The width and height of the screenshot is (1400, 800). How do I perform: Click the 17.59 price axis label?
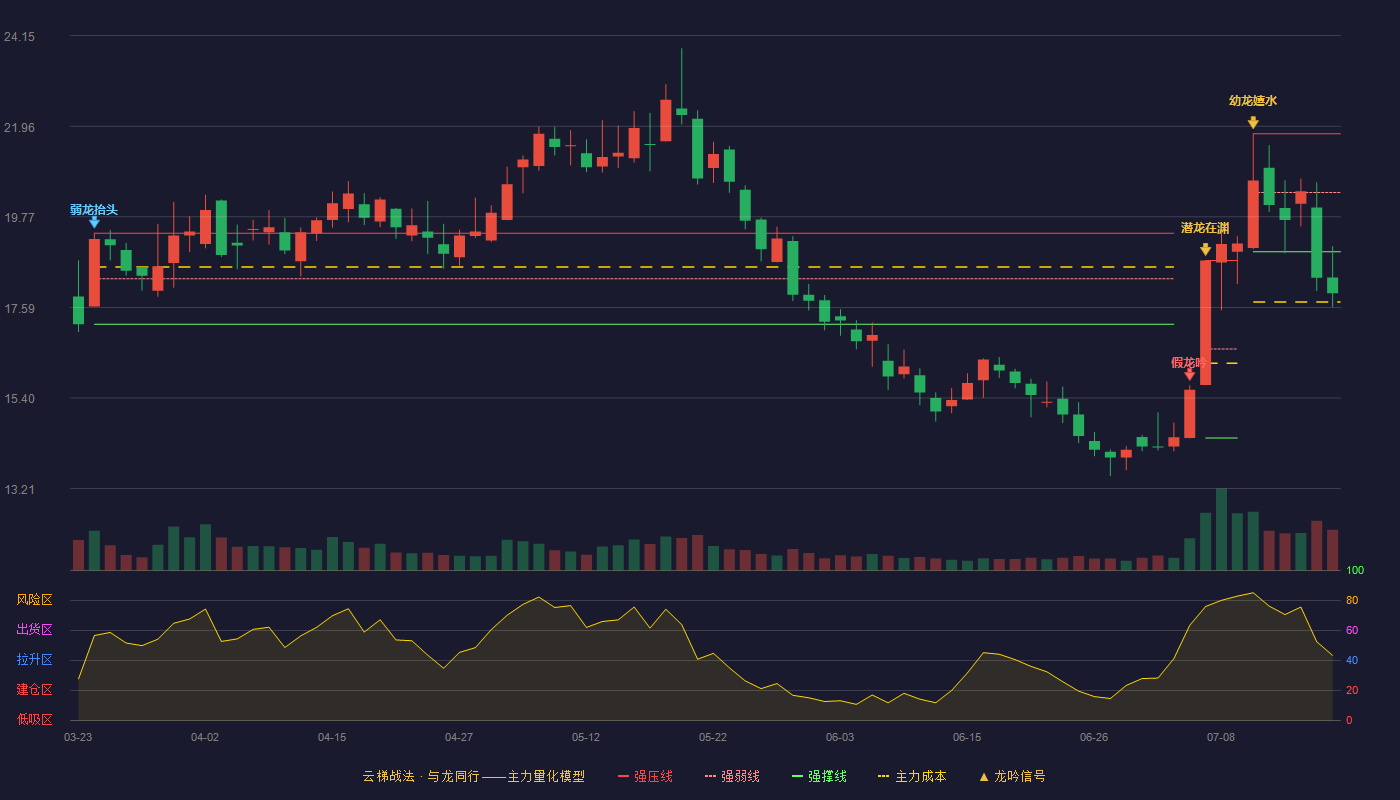coord(19,309)
